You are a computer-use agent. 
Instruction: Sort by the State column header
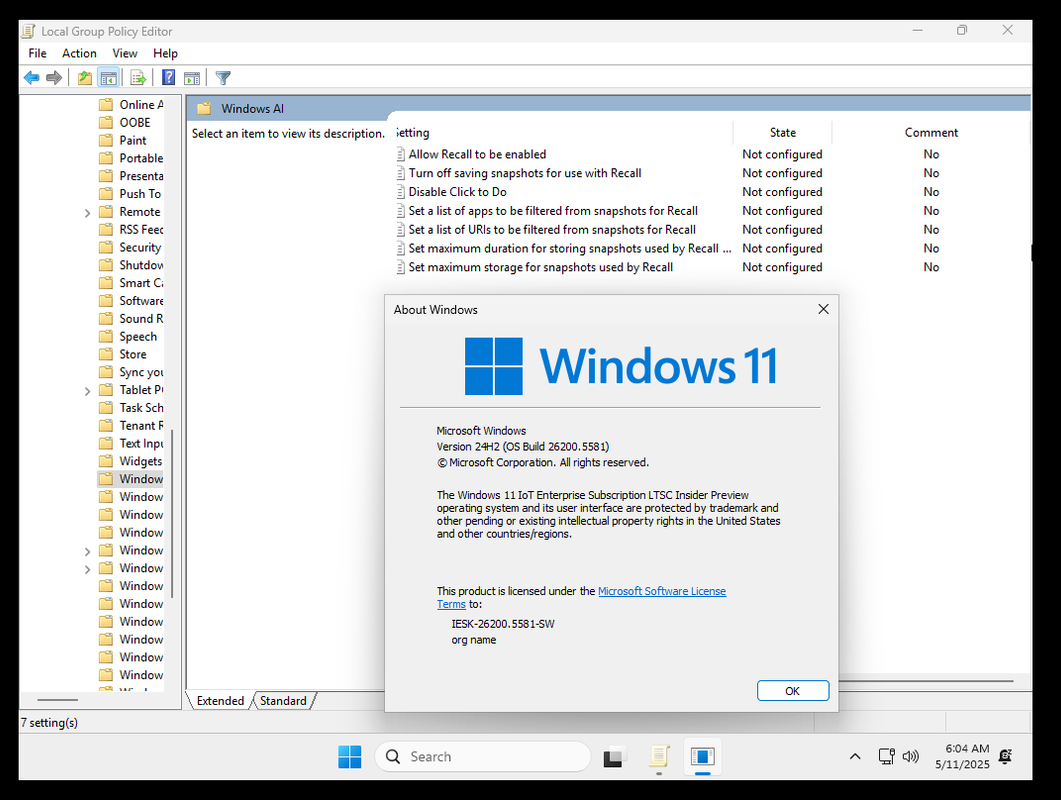coord(782,133)
